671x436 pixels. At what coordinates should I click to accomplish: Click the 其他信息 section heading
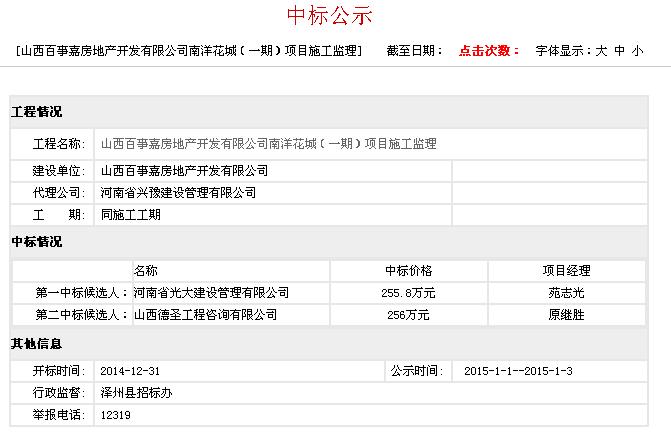coord(37,344)
